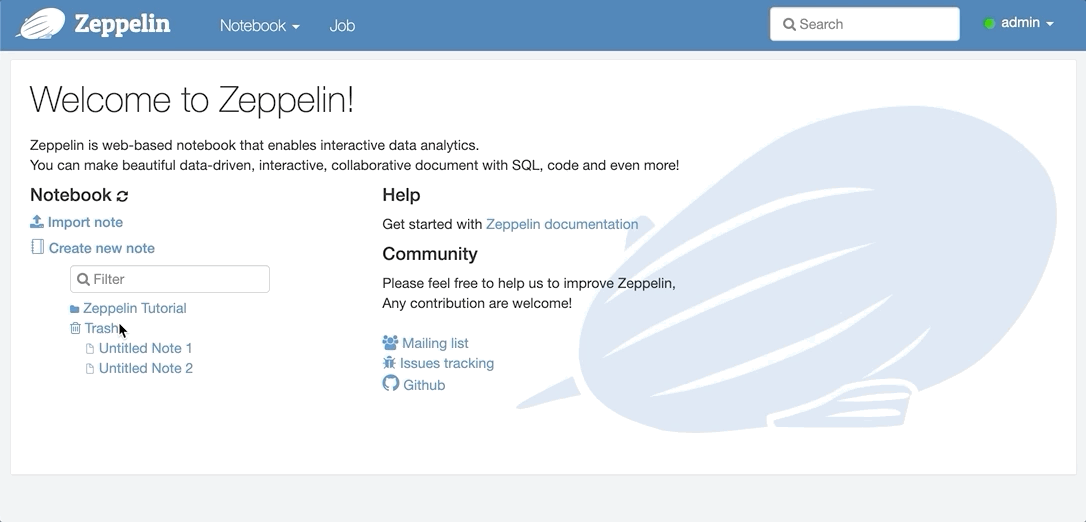This screenshot has width=1086, height=522.
Task: Click the green connection status dot
Action: pyautogui.click(x=989, y=24)
